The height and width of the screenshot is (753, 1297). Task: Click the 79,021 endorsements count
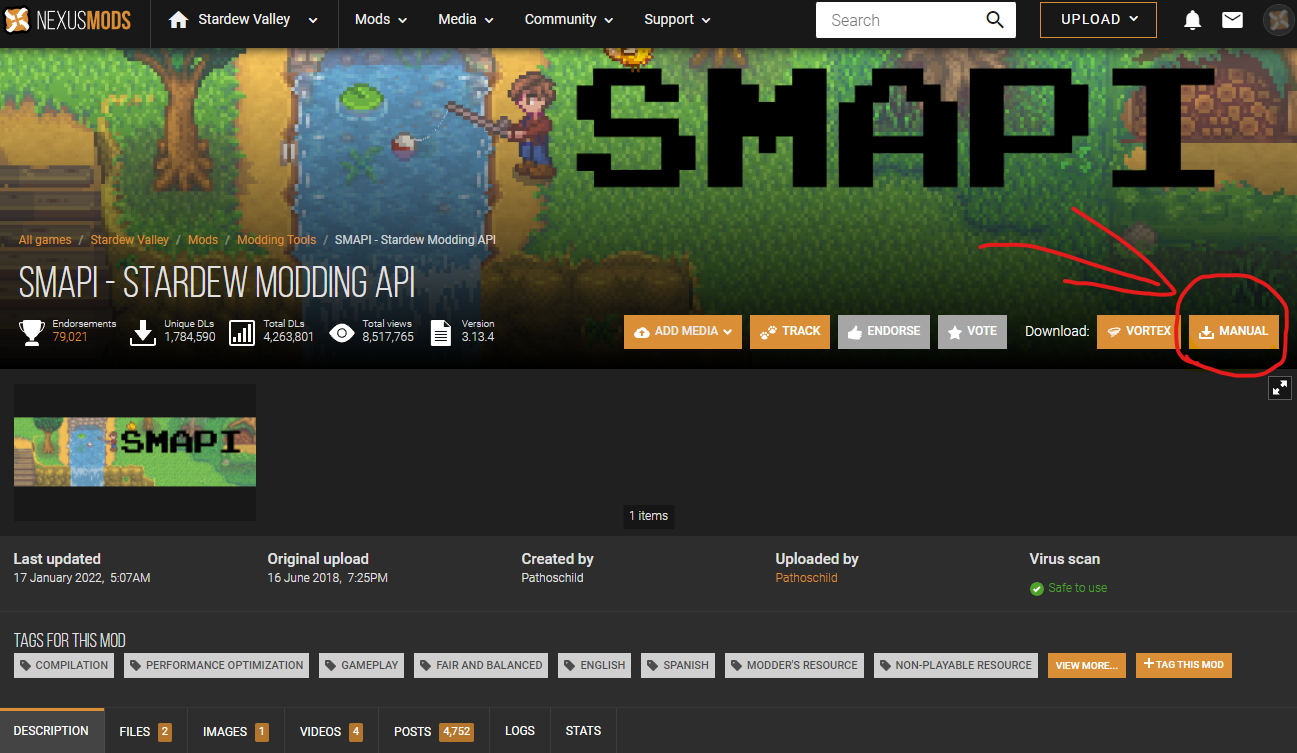70,337
